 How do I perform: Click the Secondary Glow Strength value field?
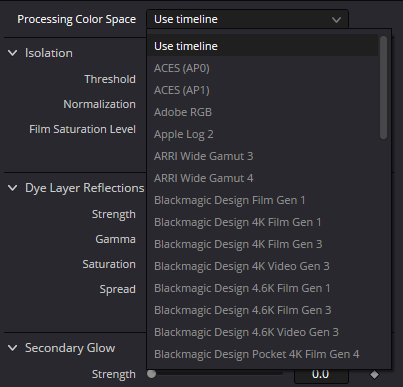coord(321,375)
